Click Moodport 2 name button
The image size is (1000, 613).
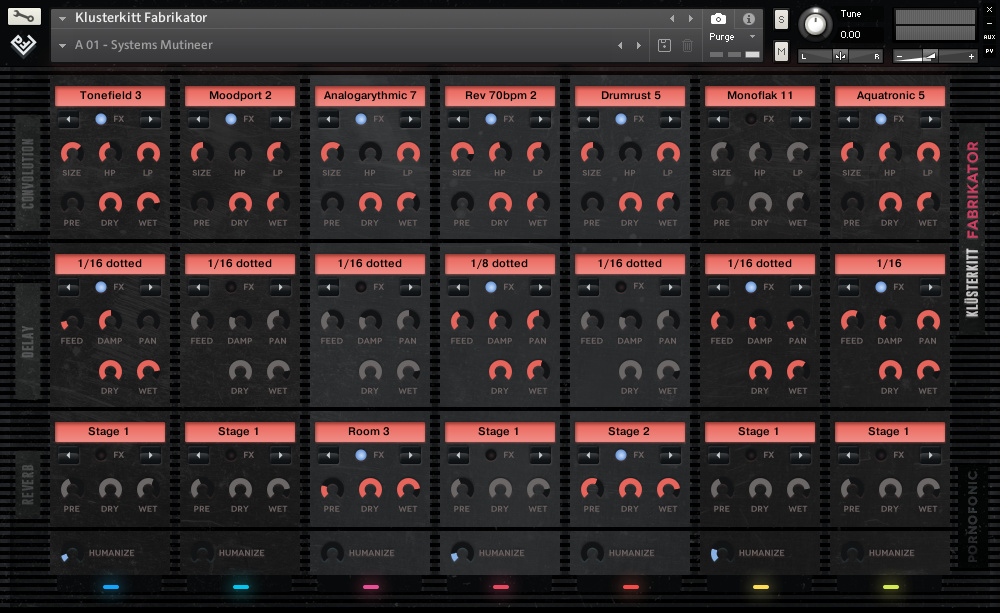click(240, 96)
